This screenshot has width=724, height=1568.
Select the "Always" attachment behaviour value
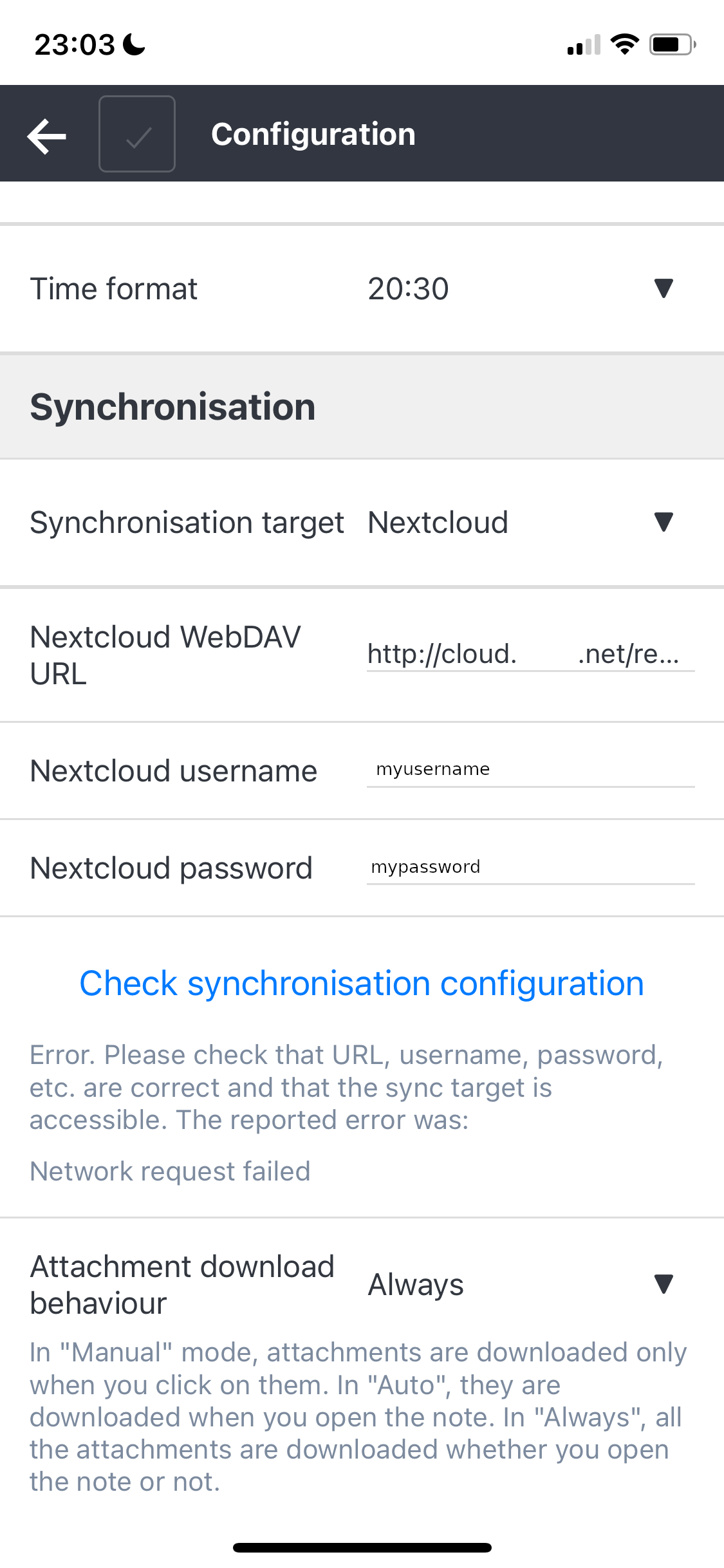[415, 1284]
